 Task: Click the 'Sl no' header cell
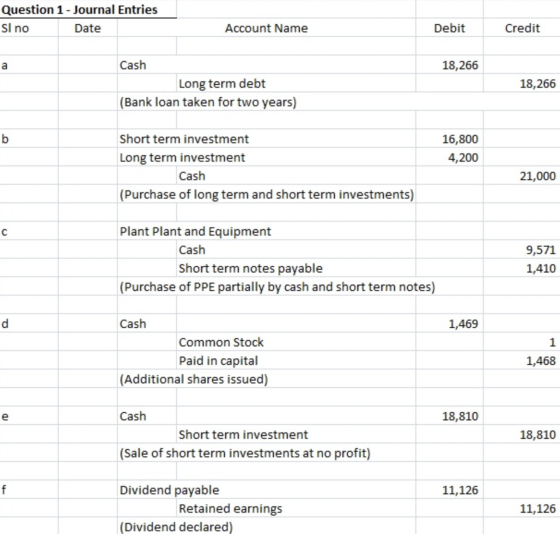[x=29, y=28]
